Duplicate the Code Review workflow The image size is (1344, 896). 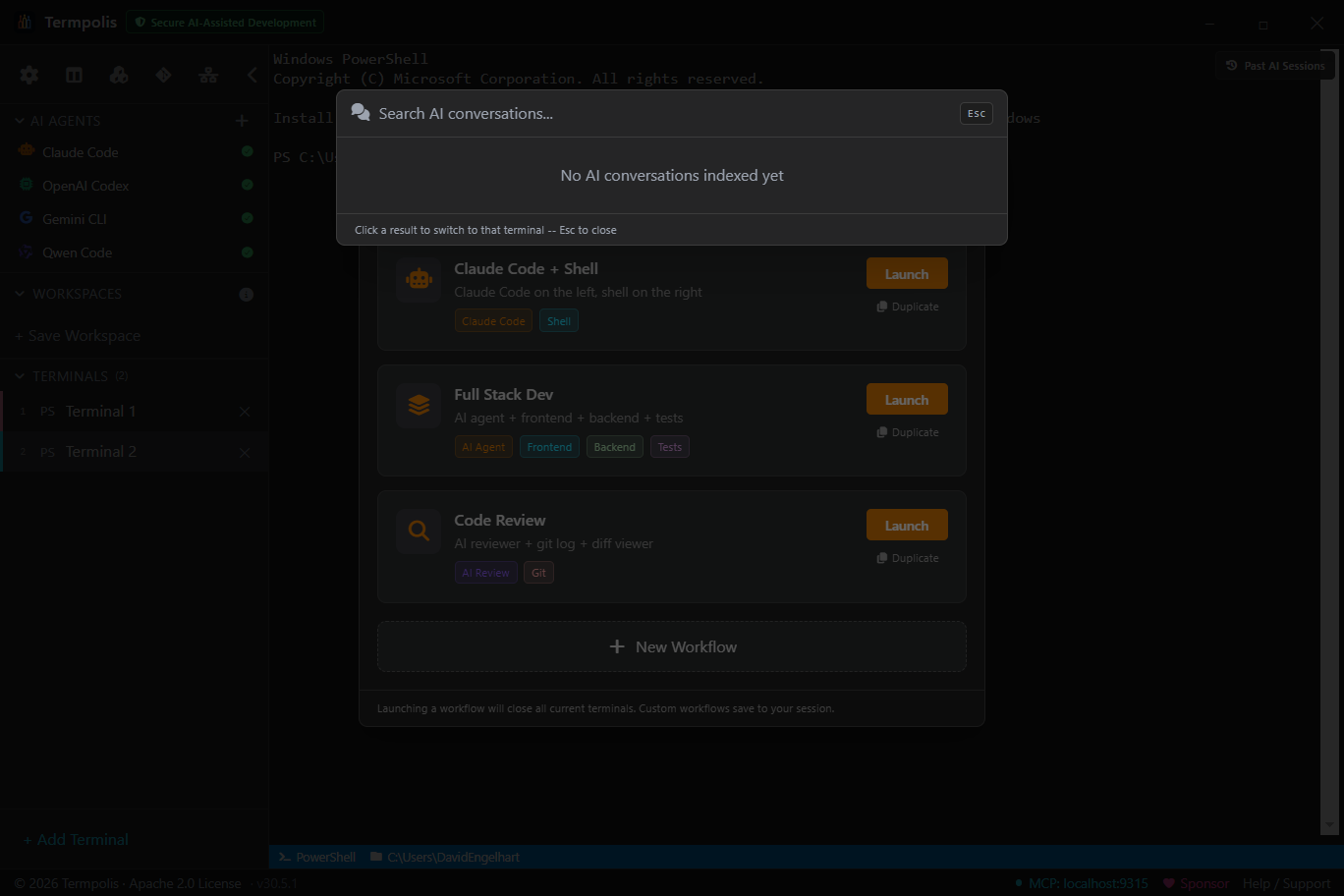tap(908, 558)
